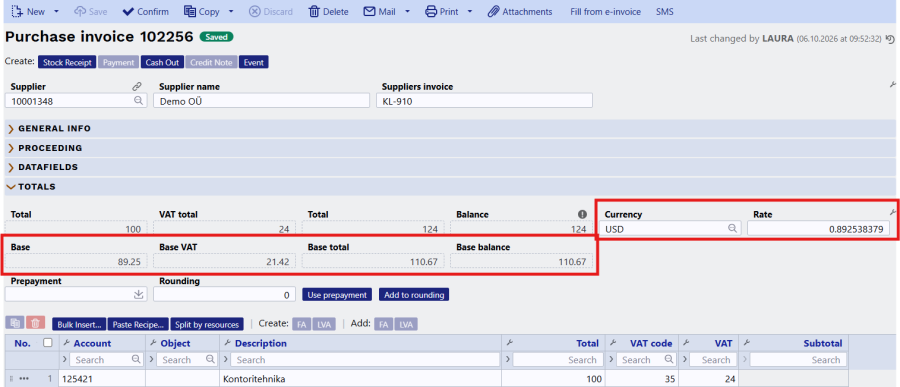Screen dimensions: 900x387
Task: Click wrench icon beside Description column
Action: 227,343
